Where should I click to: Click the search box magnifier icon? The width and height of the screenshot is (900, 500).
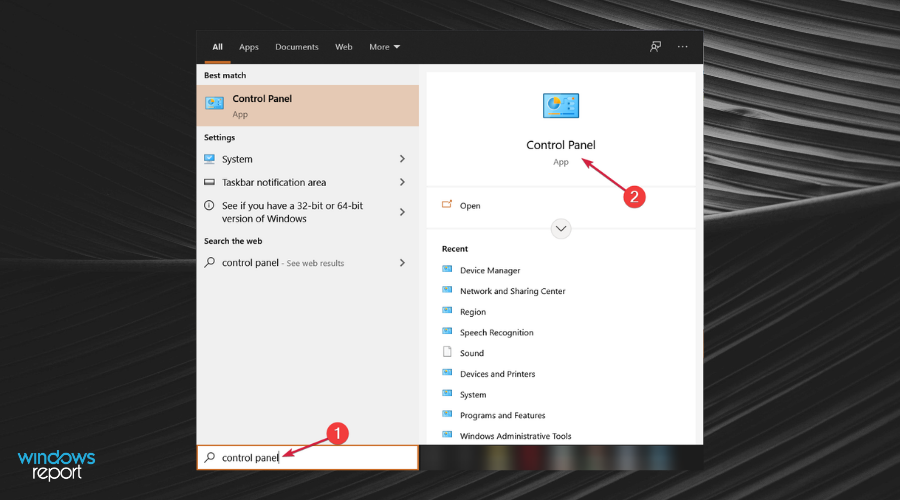pos(210,457)
